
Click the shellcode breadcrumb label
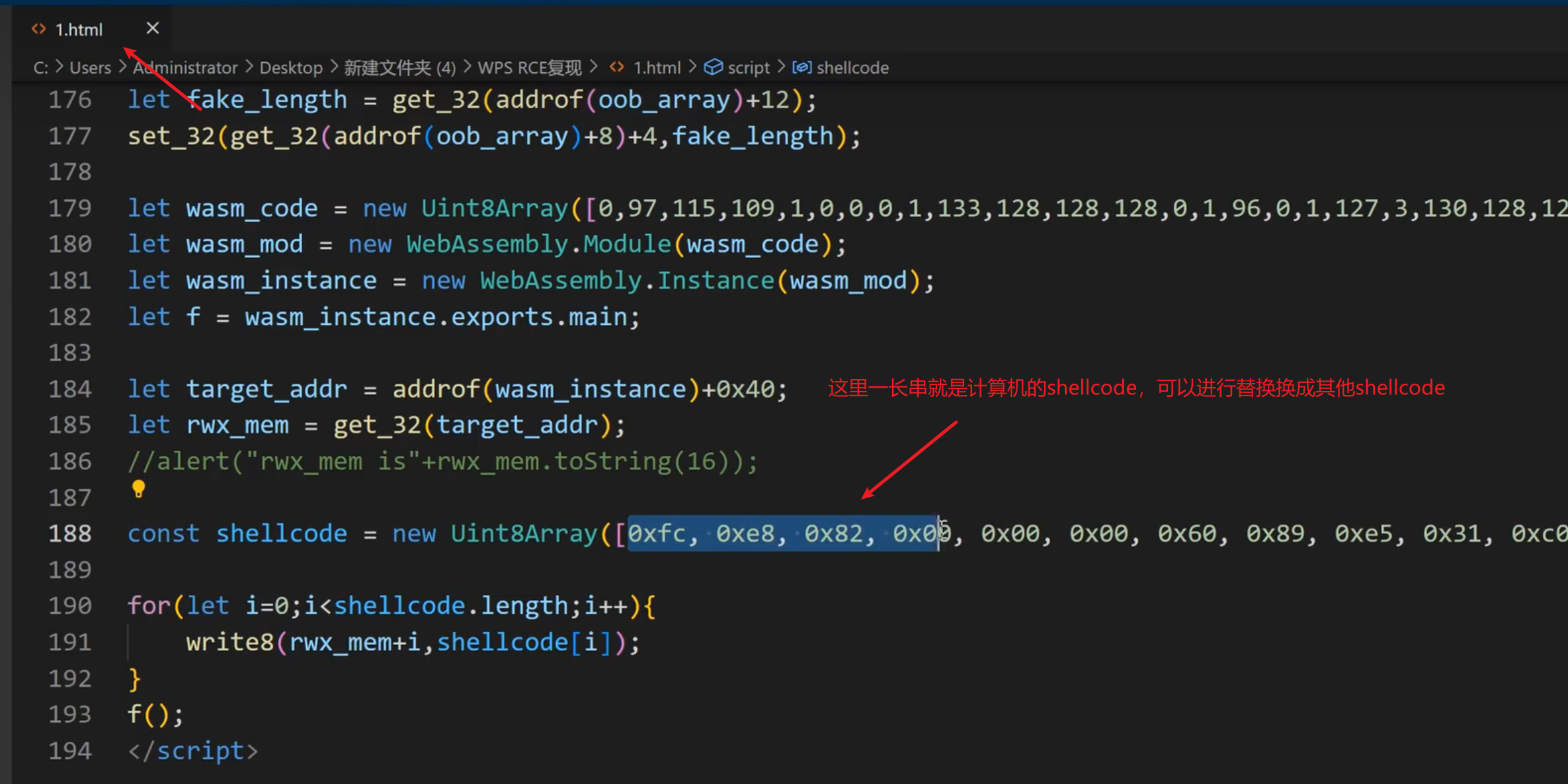852,67
